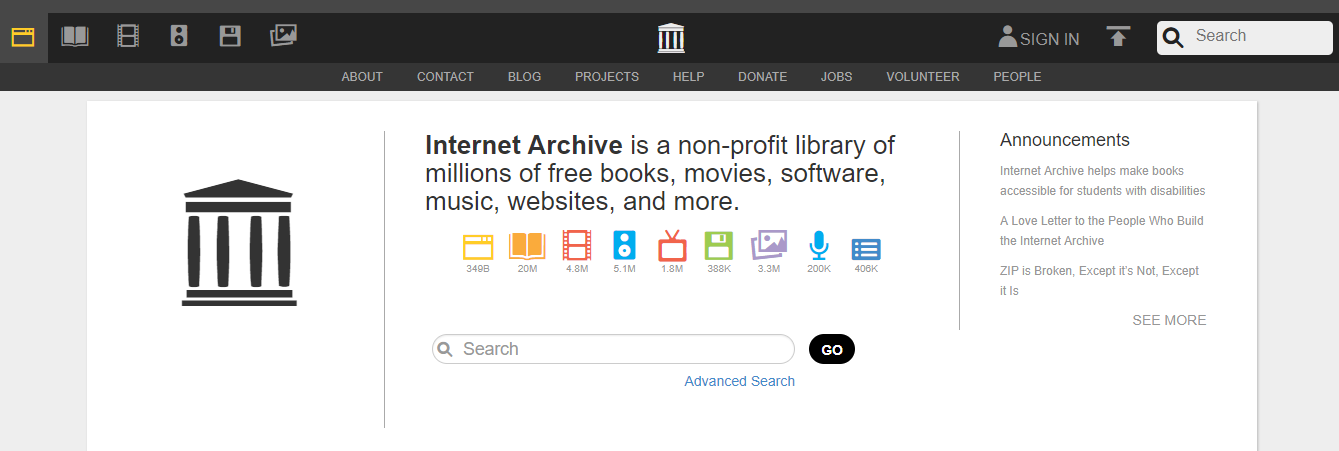
Task: Open the Images icon in top bar
Action: click(x=283, y=37)
